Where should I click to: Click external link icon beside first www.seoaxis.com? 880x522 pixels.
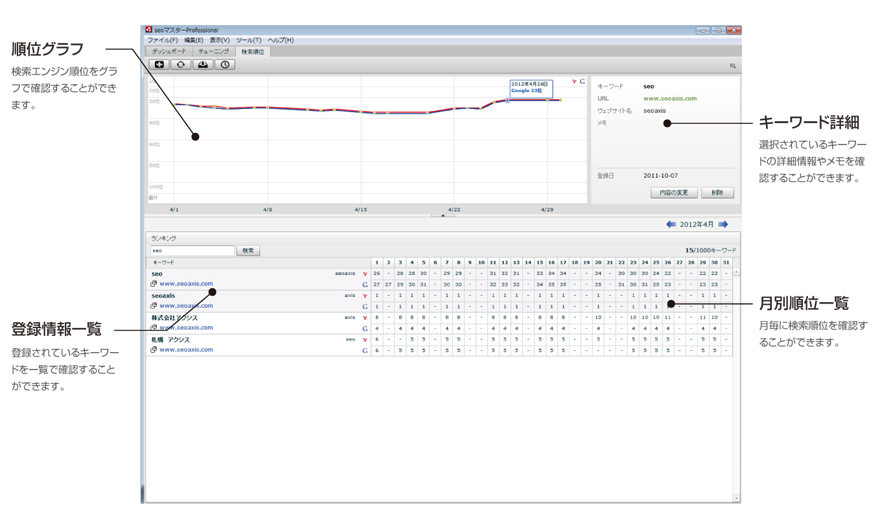point(153,284)
